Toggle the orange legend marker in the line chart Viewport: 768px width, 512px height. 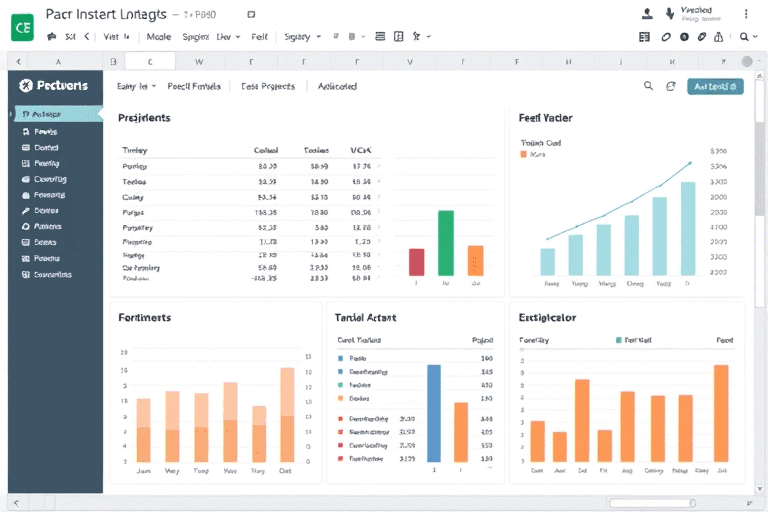[x=523, y=155]
